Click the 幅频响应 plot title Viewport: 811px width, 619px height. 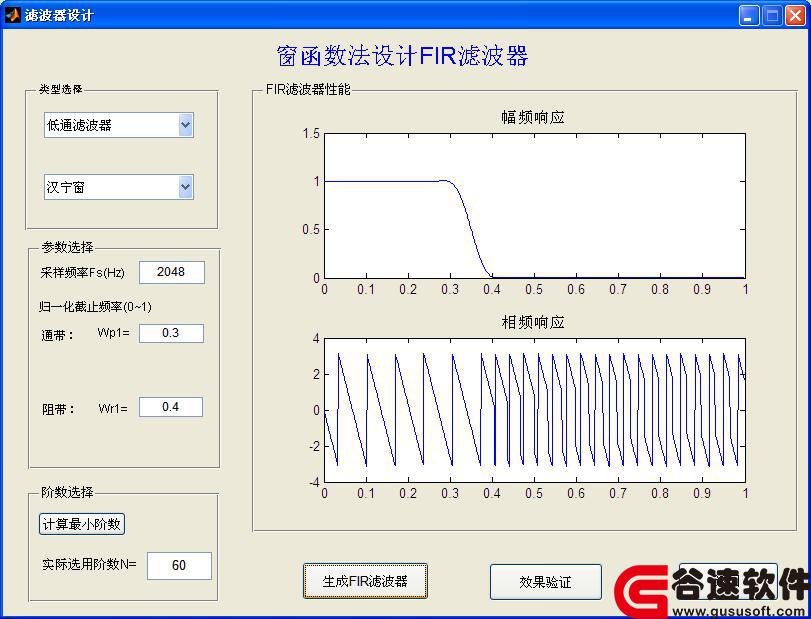click(533, 117)
